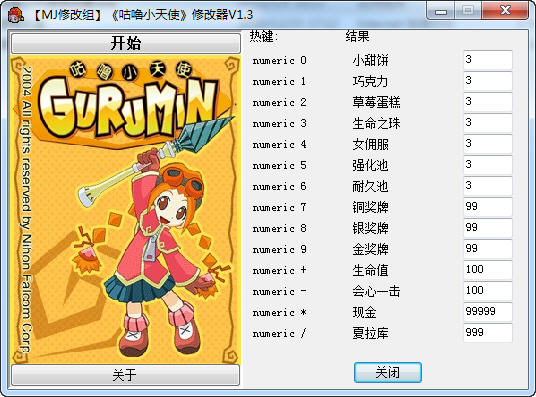
Task: Click the 现金 label
Action: [365, 313]
